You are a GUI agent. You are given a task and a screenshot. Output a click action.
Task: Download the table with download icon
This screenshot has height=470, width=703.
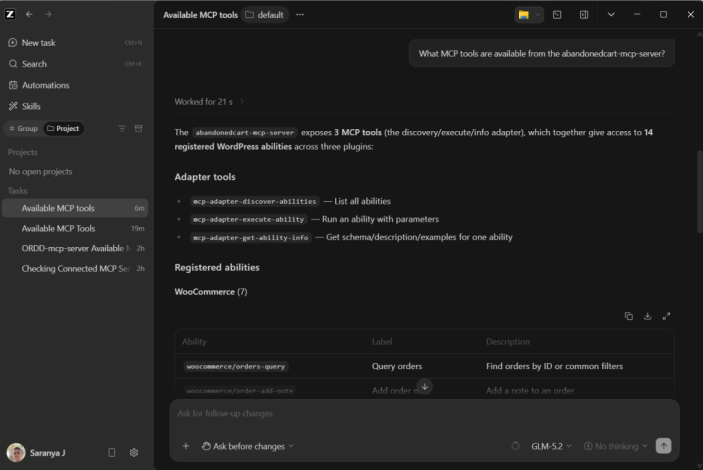pos(647,316)
